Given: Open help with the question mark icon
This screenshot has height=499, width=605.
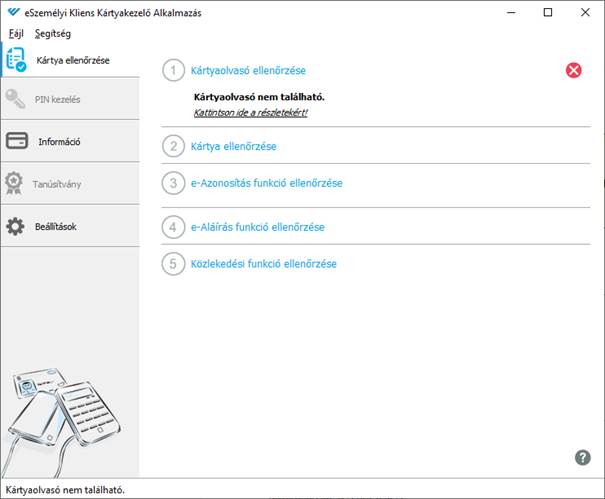Looking at the screenshot, I should [583, 458].
